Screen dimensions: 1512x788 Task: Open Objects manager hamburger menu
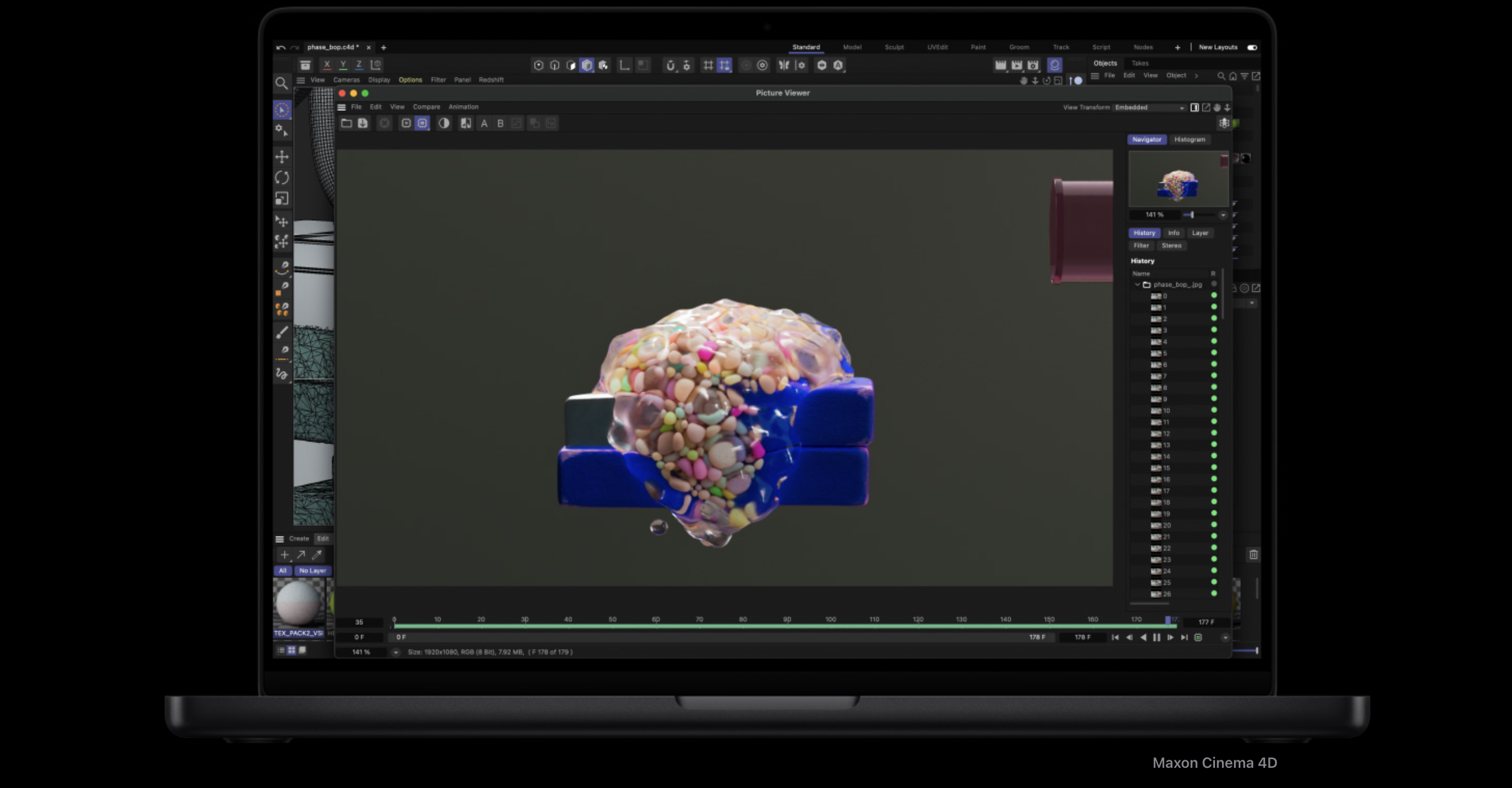click(1094, 76)
